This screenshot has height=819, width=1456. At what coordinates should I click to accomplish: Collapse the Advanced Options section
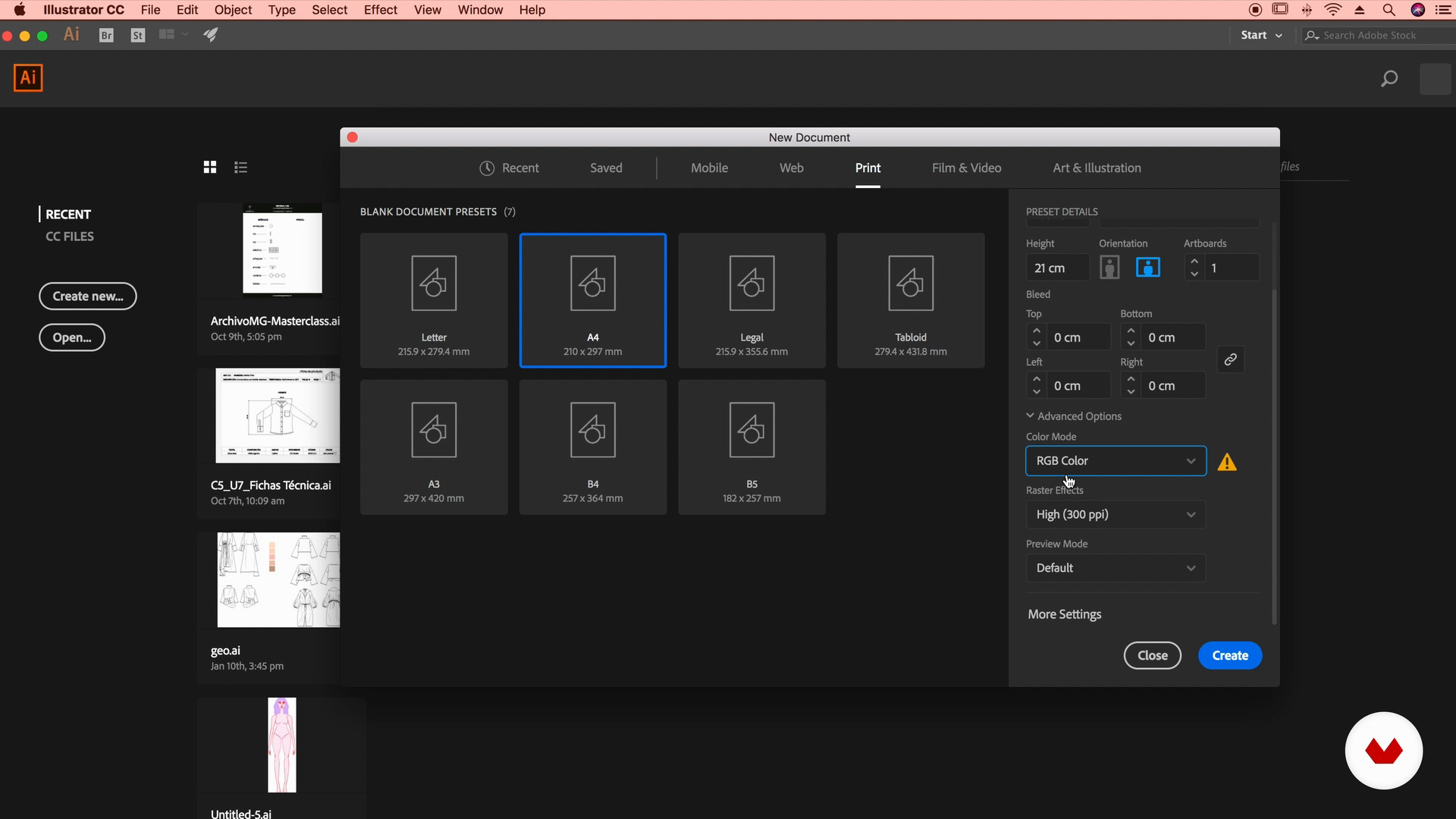tap(1073, 416)
